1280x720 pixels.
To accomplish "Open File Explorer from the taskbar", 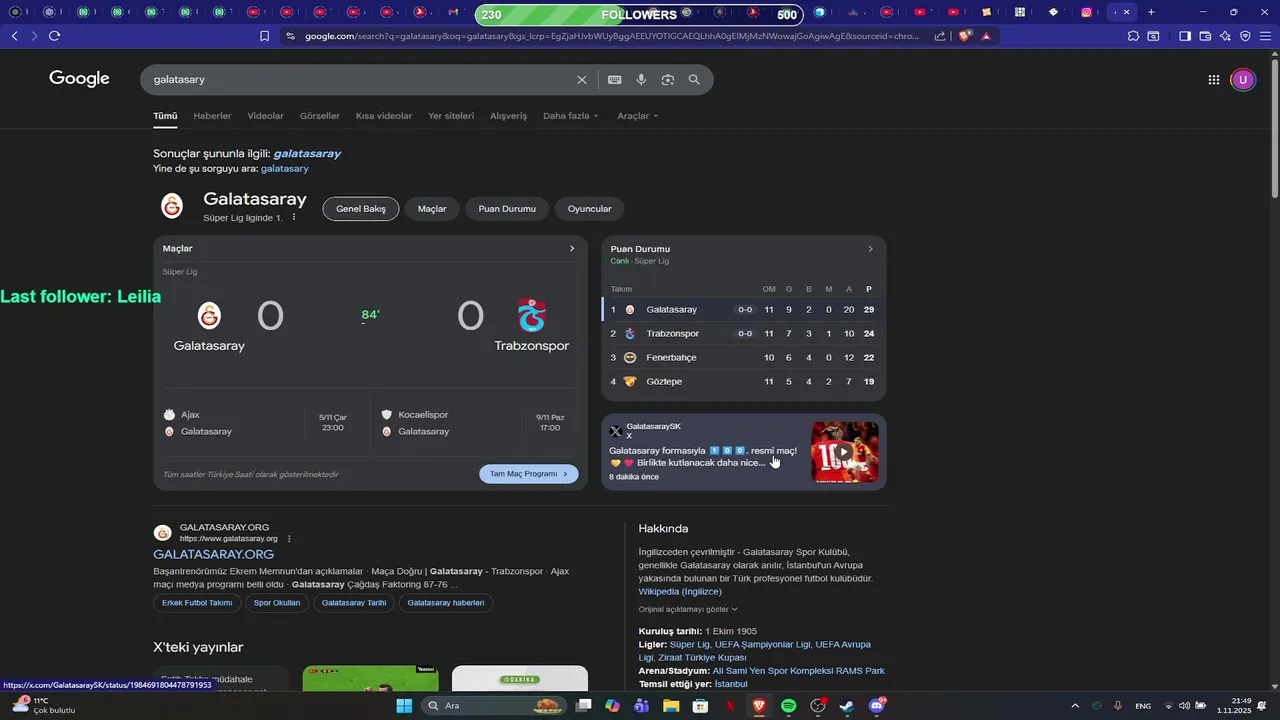I will tap(671, 706).
